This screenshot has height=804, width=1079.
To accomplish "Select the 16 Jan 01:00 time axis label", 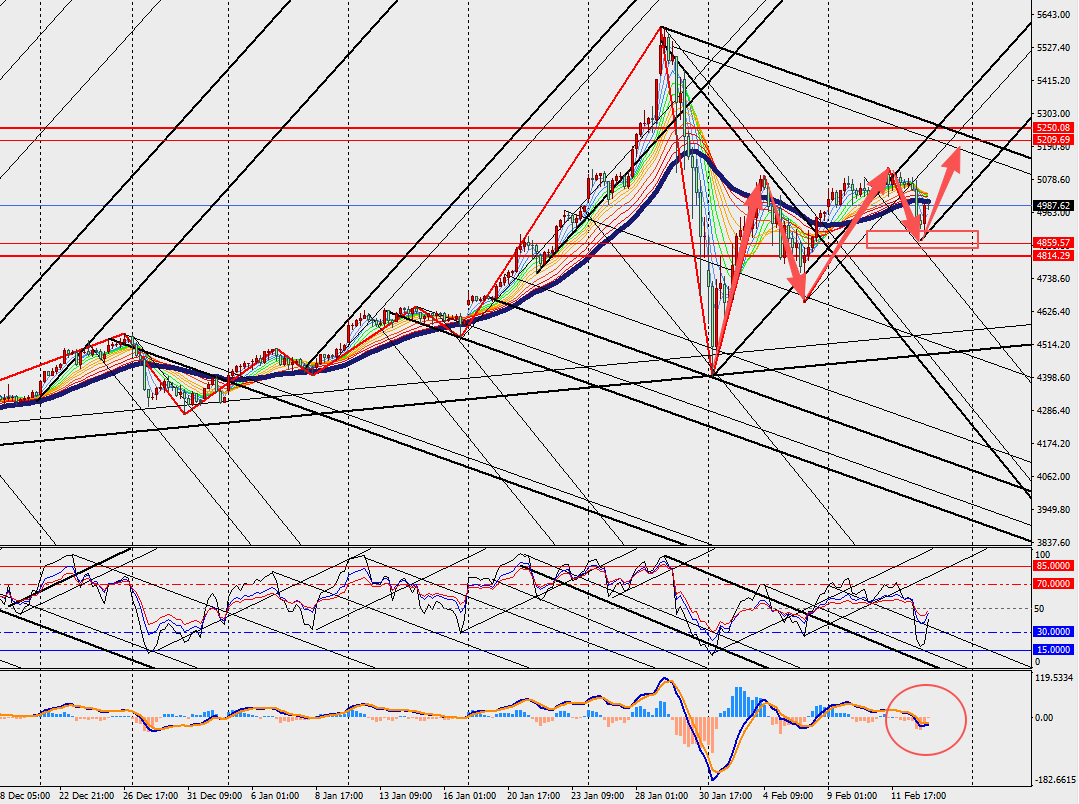I will point(468,795).
